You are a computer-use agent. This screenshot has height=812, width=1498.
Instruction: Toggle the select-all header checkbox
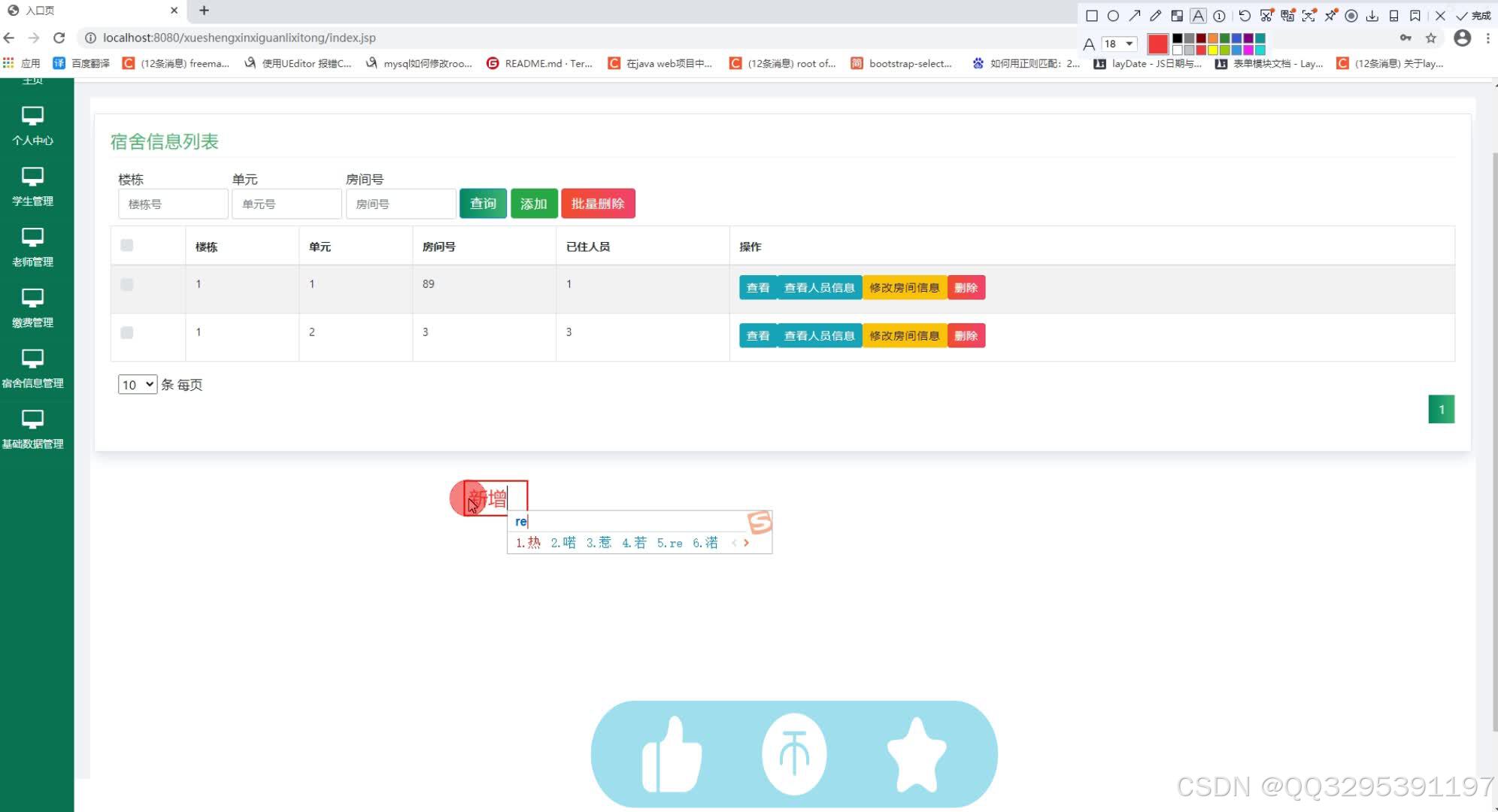tap(127, 245)
